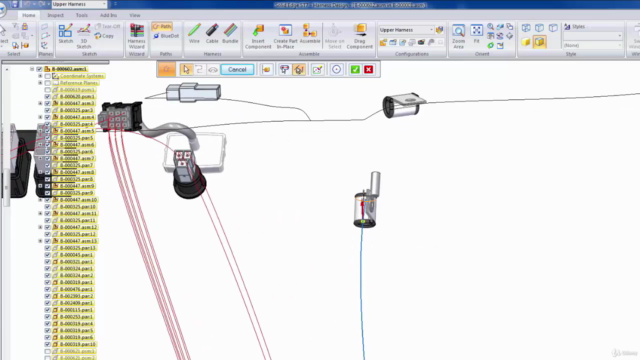The height and width of the screenshot is (360, 640).
Task: Open the View ribbon tab
Action: [x=135, y=15]
